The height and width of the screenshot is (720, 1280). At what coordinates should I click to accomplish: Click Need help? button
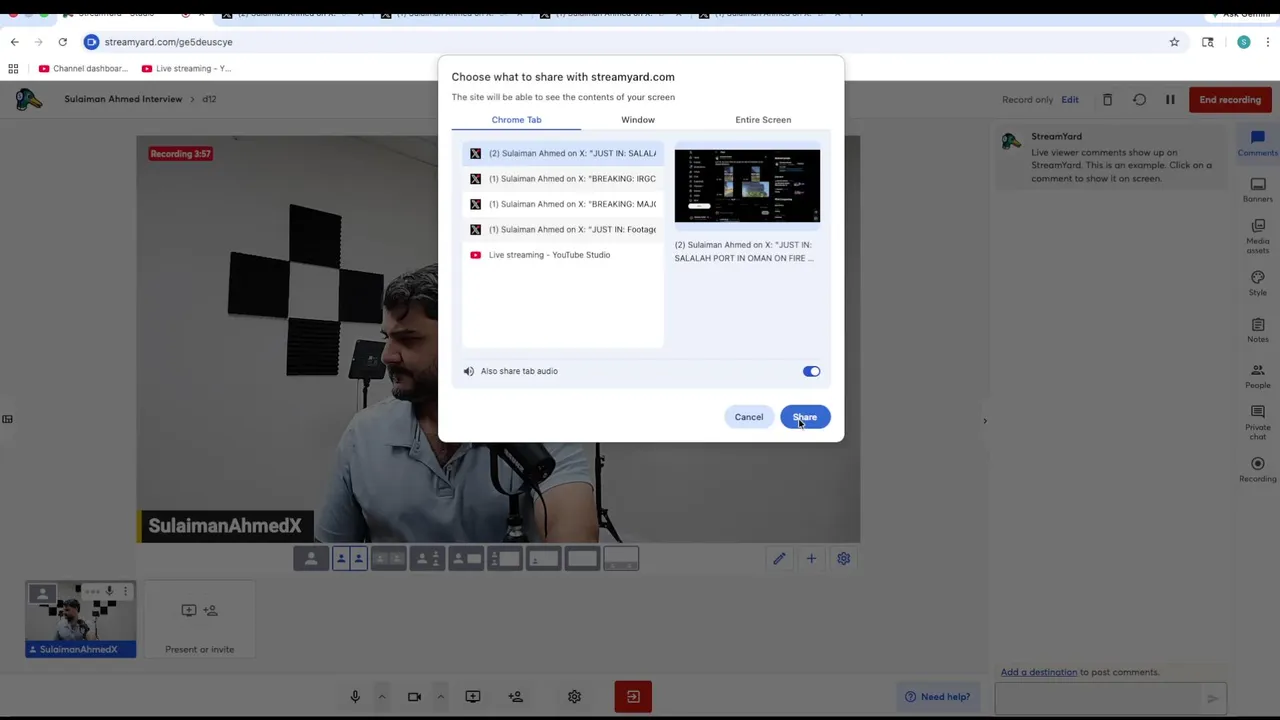(x=937, y=697)
